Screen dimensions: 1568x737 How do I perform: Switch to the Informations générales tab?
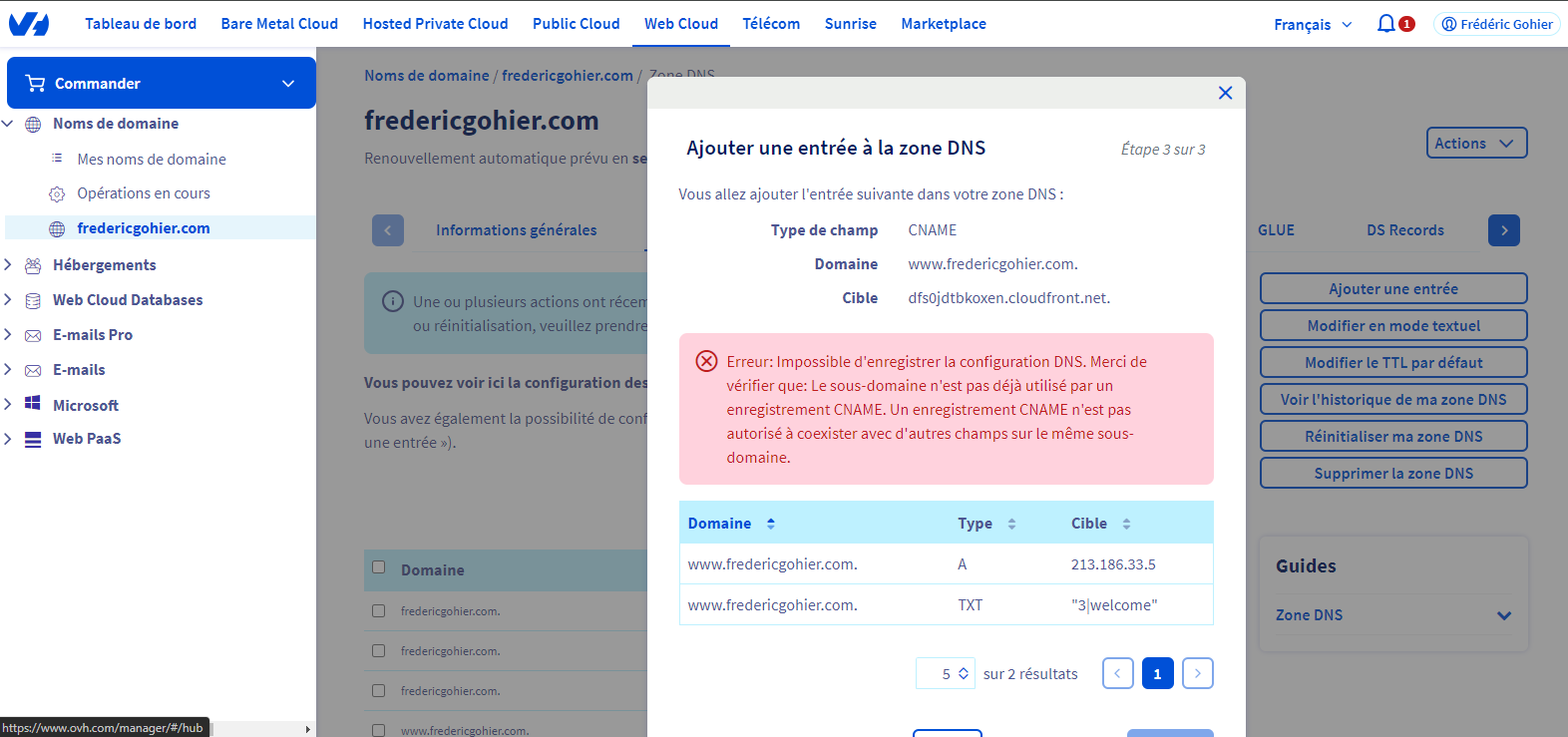tap(516, 230)
